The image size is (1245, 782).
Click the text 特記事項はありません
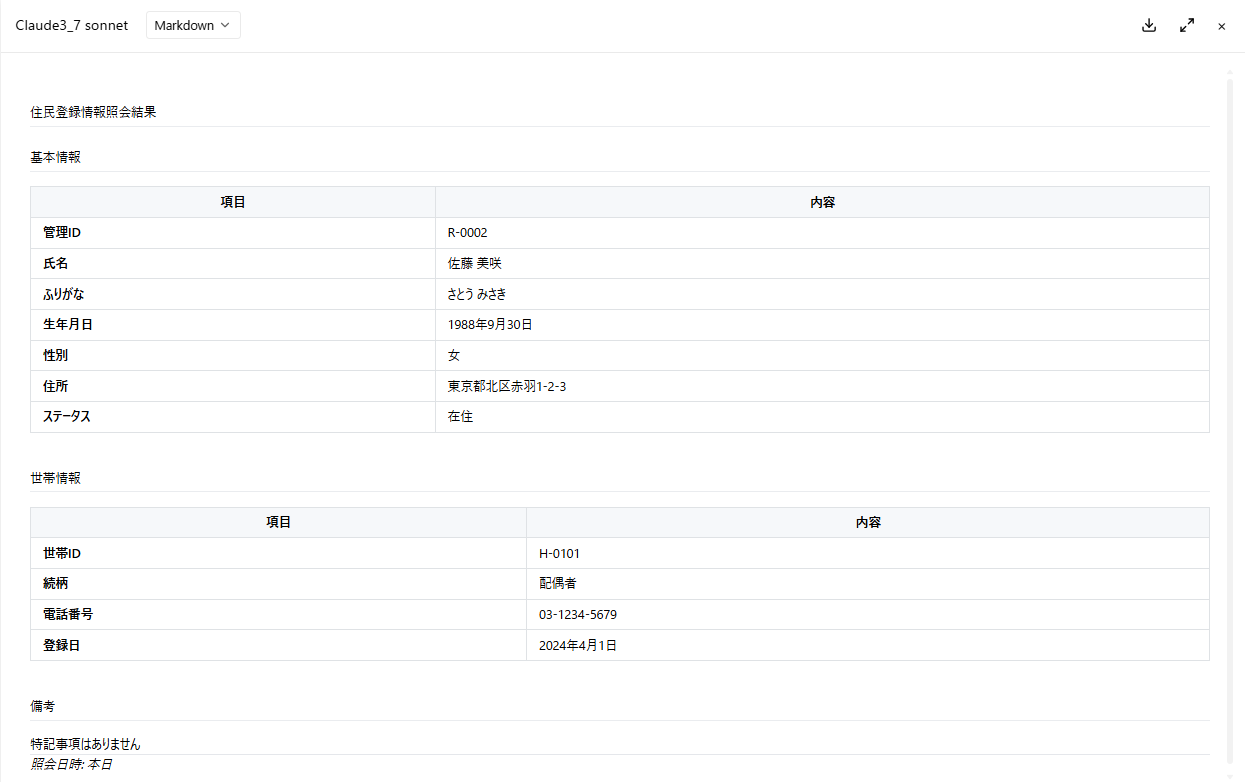[86, 744]
